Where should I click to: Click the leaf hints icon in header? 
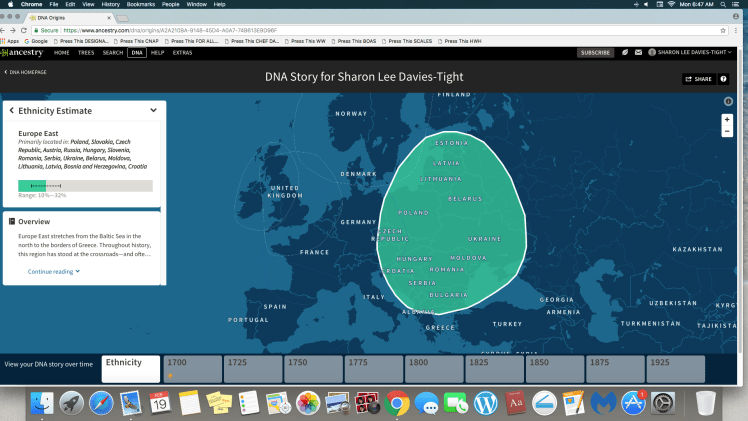(x=623, y=52)
